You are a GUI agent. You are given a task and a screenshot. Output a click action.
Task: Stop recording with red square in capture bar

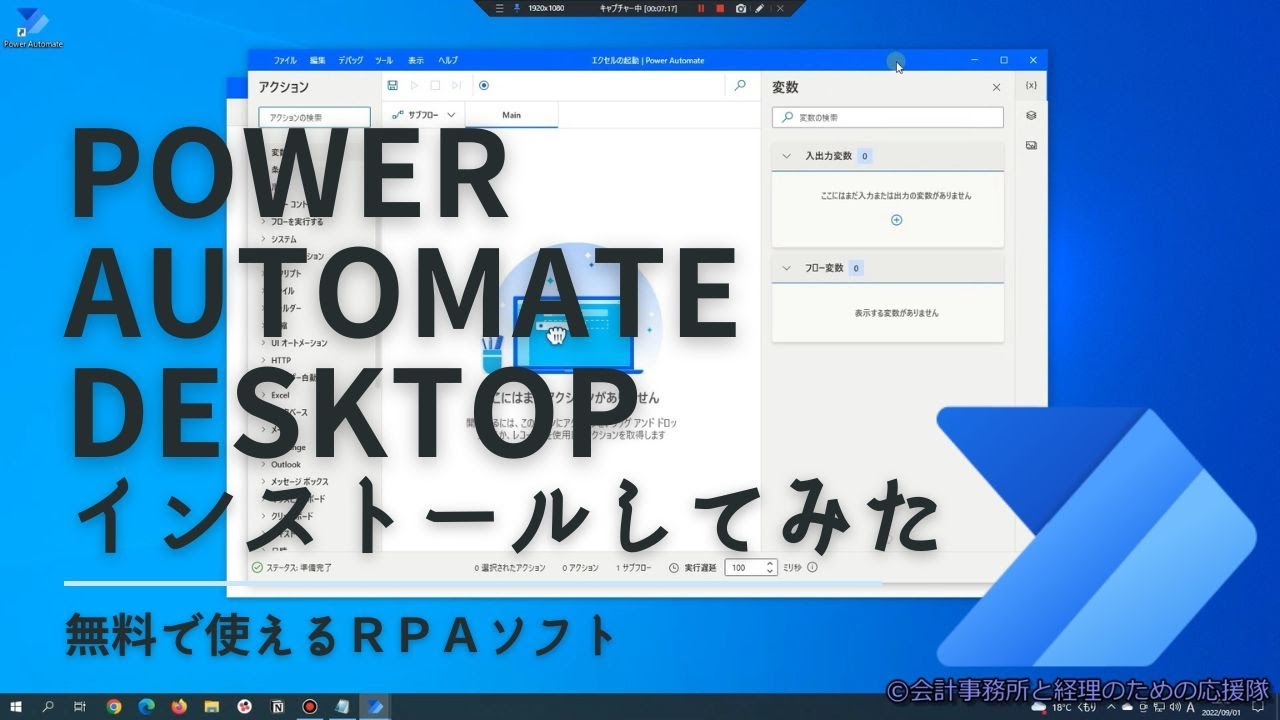[x=720, y=8]
